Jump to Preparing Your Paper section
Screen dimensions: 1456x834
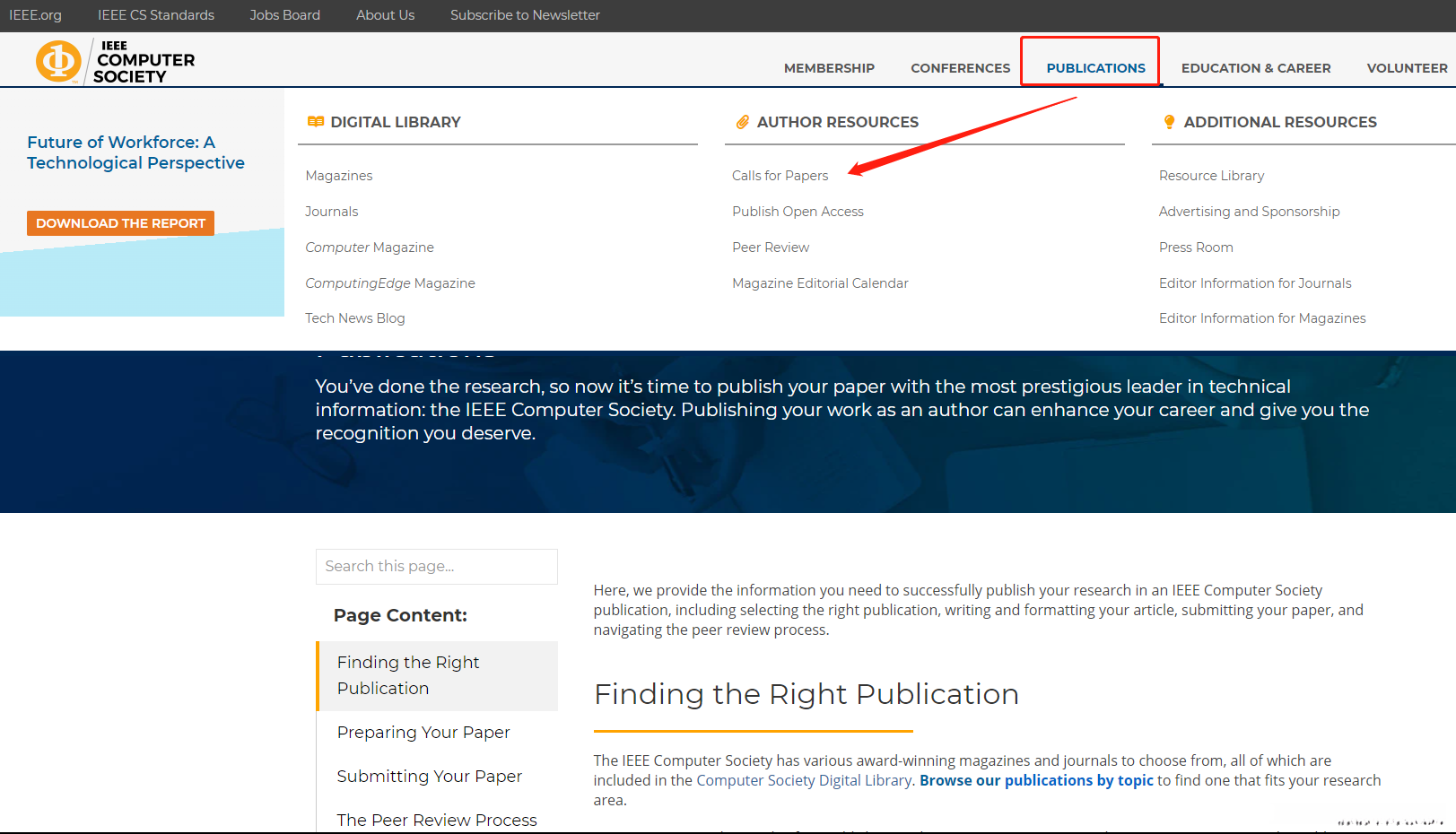pos(423,733)
